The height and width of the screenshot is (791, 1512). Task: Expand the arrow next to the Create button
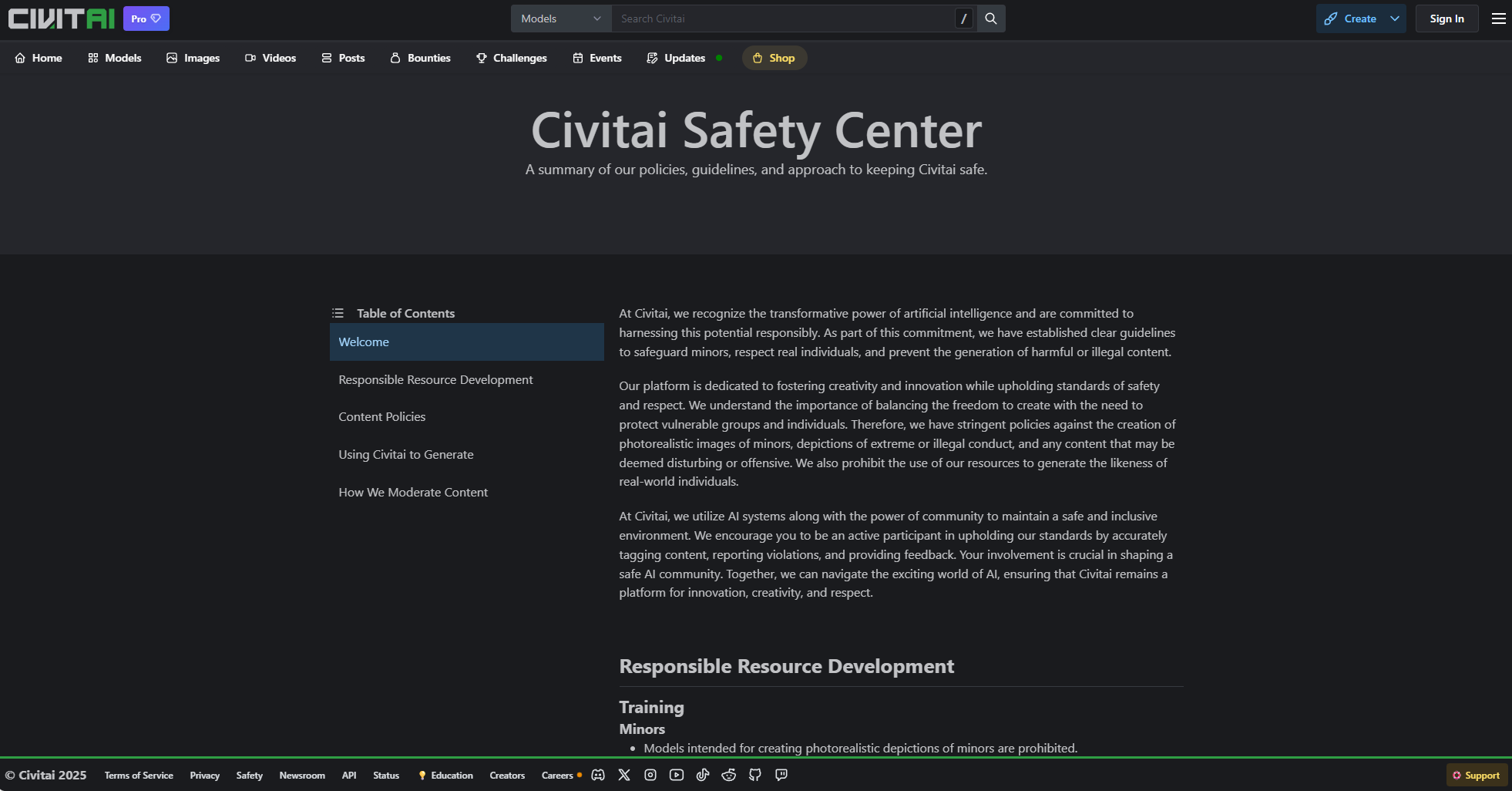tap(1395, 19)
